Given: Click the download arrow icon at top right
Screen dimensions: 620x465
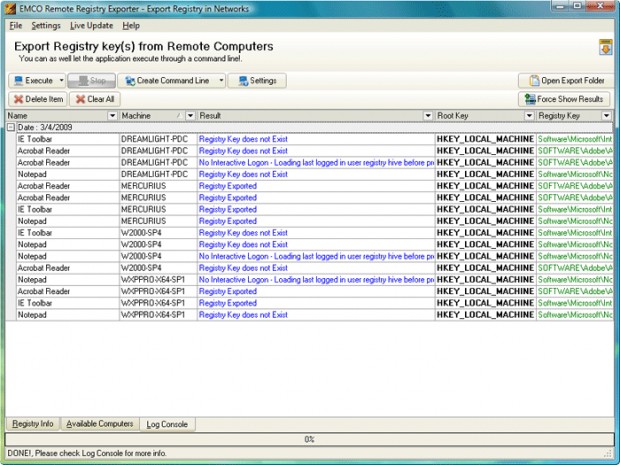Looking at the screenshot, I should point(605,47).
